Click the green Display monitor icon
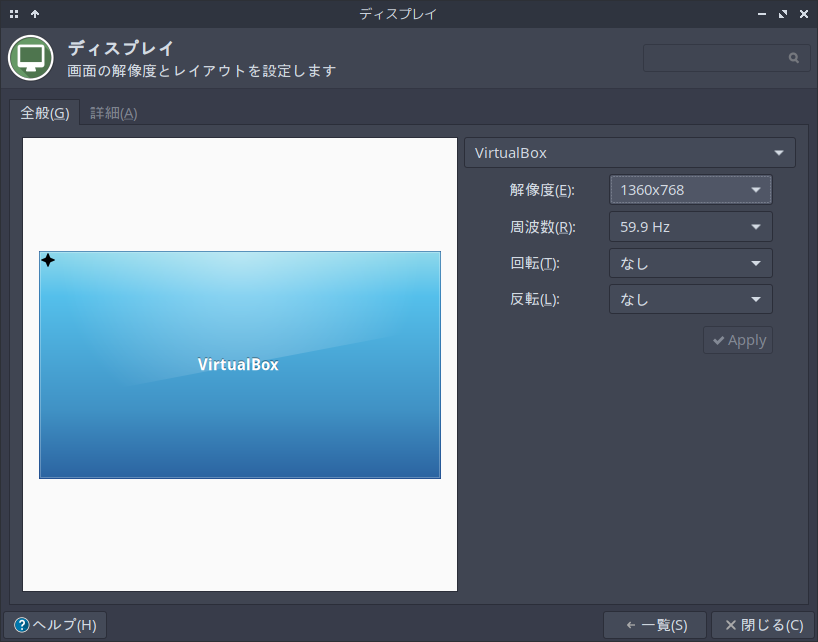The image size is (818, 642). 31,57
